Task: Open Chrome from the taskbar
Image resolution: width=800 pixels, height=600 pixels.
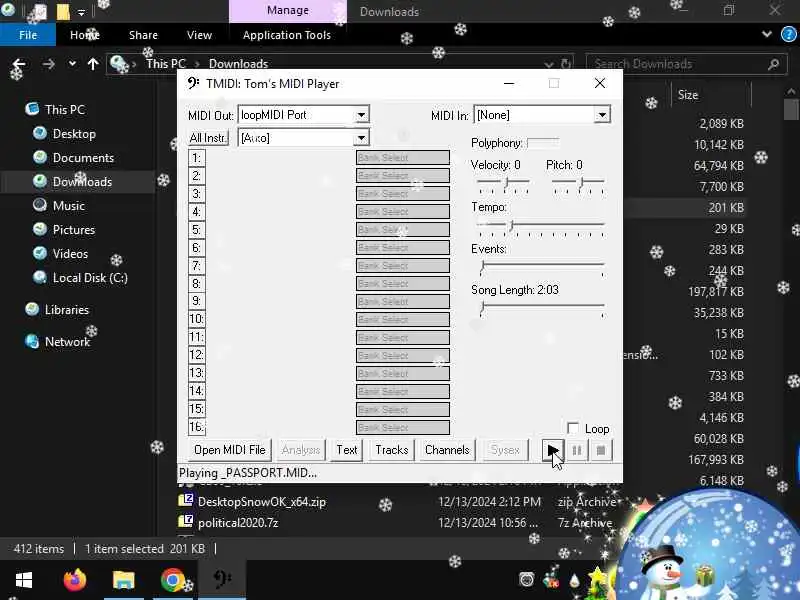Action: click(172, 580)
